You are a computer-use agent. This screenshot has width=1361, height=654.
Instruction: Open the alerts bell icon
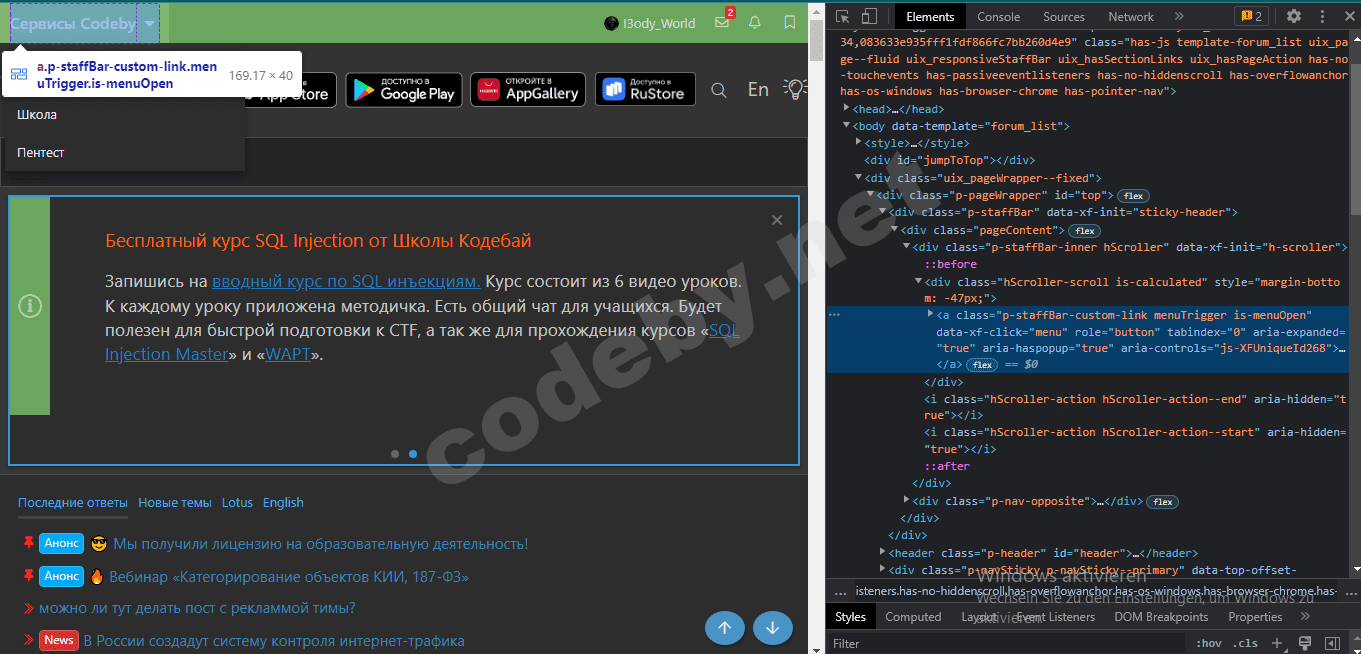pyautogui.click(x=755, y=22)
